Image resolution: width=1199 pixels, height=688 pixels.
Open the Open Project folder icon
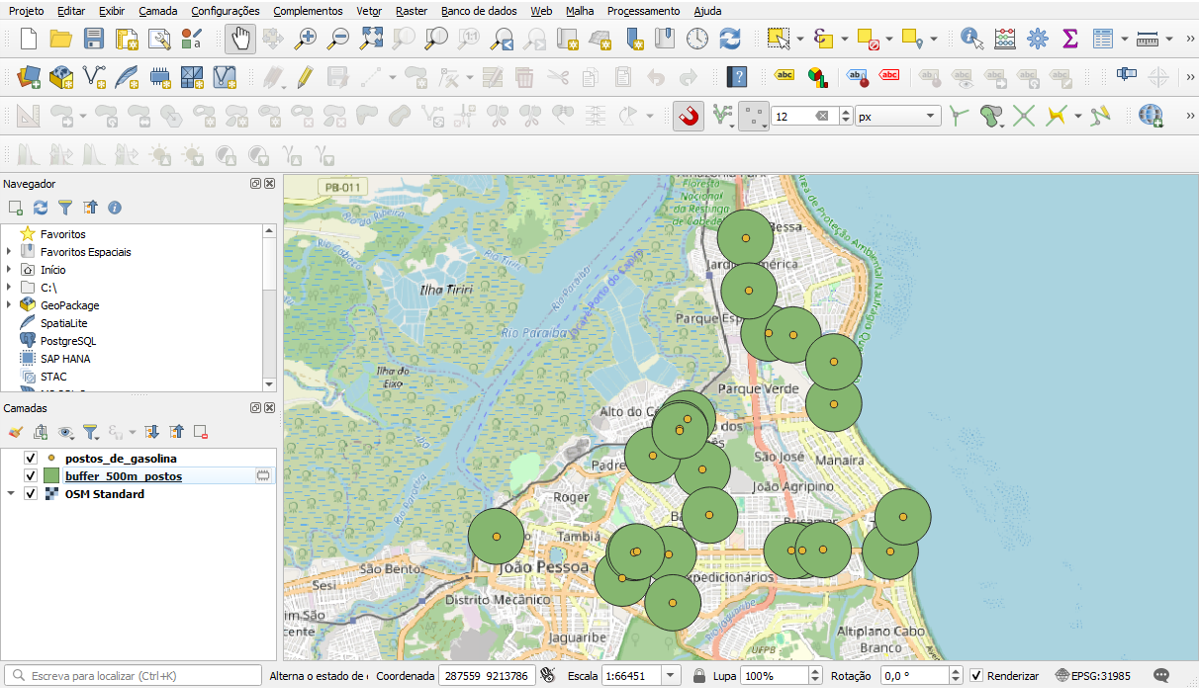(x=61, y=39)
